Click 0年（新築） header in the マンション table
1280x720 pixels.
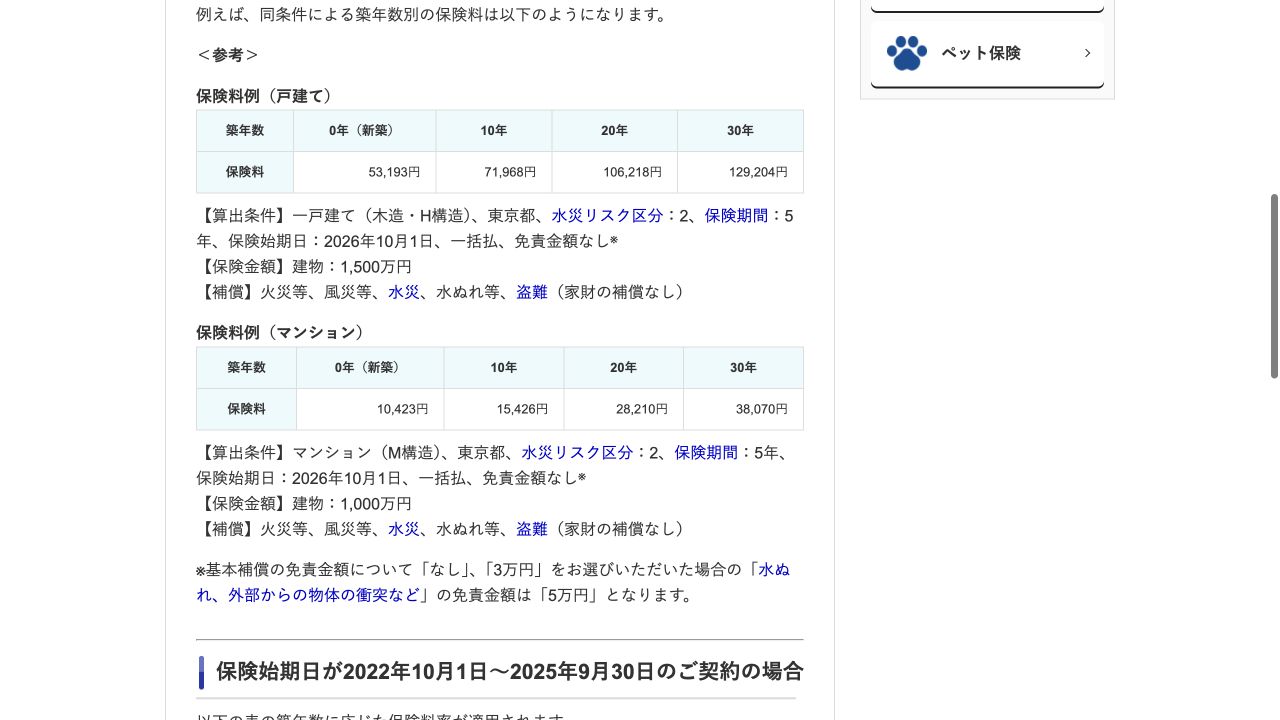(370, 368)
